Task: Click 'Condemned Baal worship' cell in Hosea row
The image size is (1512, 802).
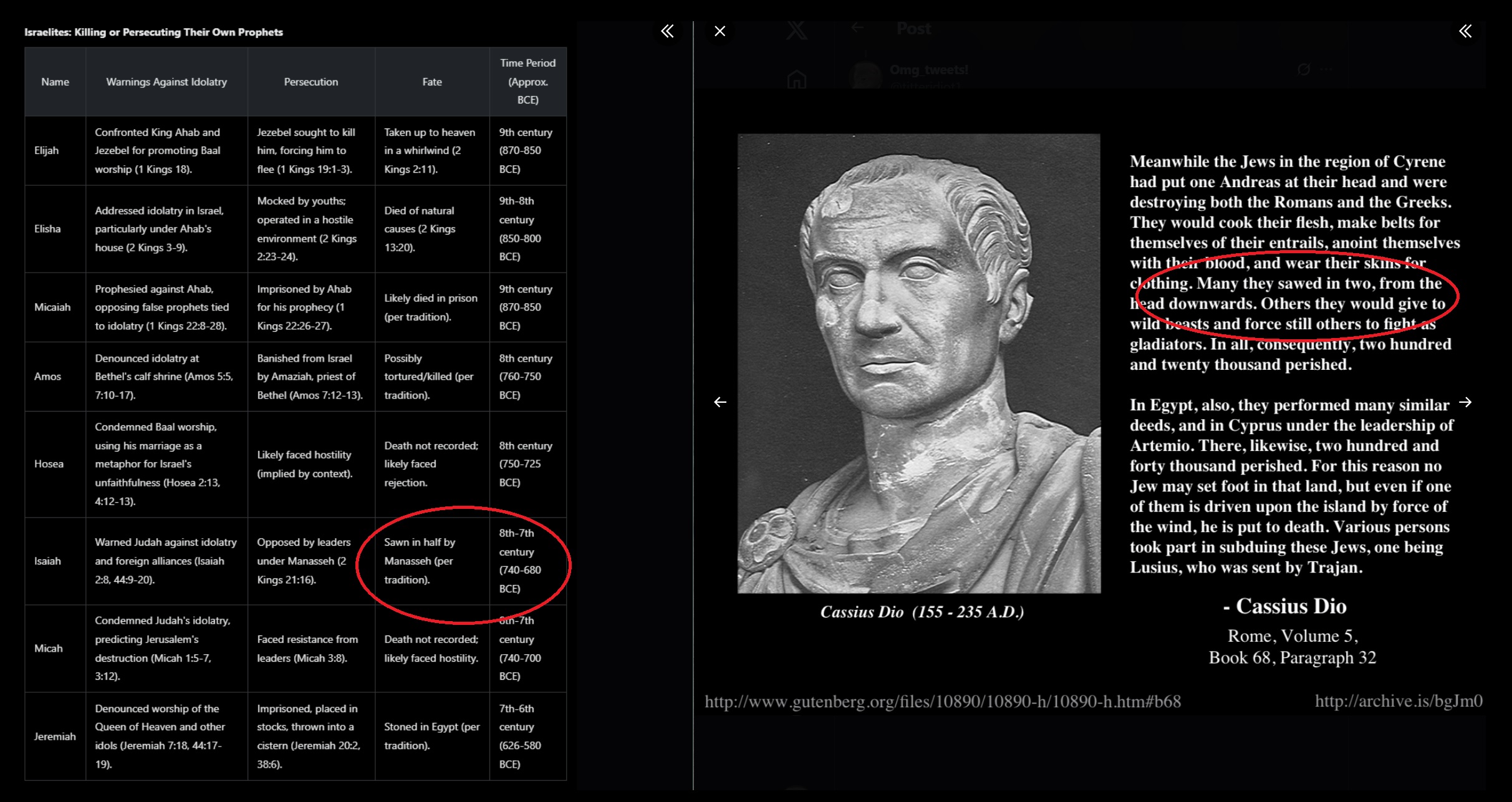Action: point(166,464)
